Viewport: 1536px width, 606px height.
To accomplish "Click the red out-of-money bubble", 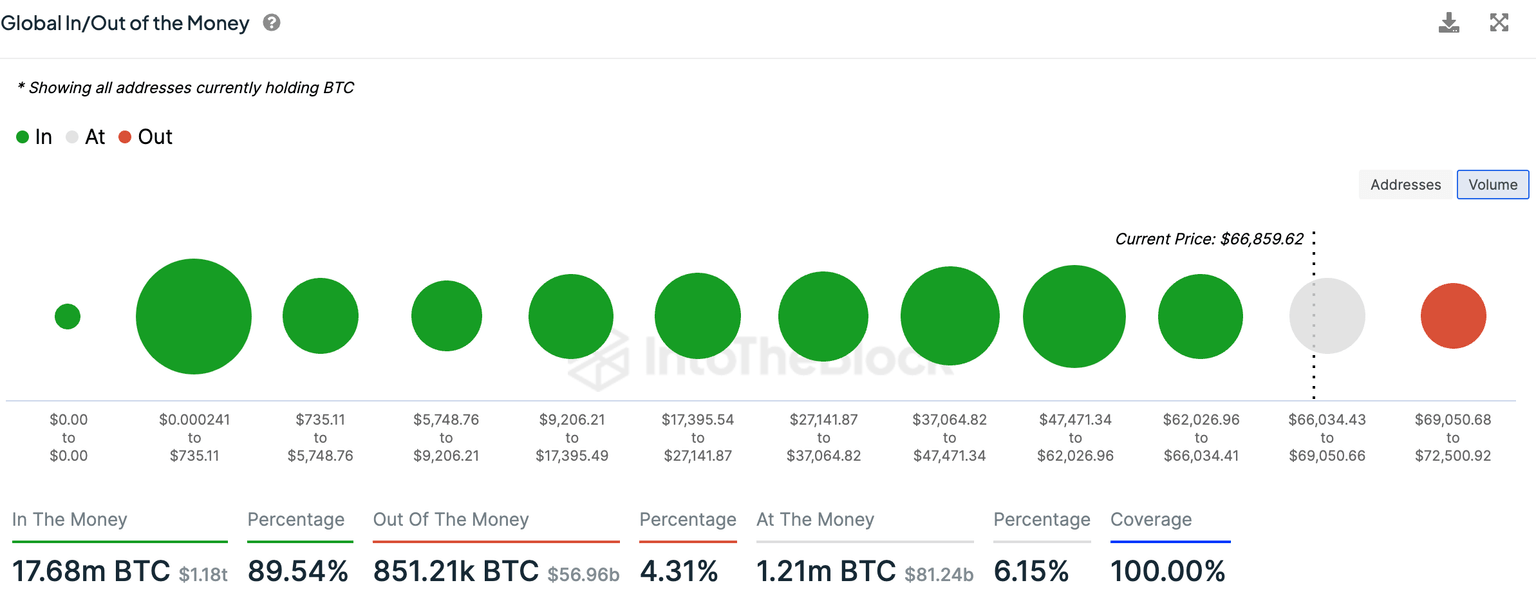I will 1453,315.
